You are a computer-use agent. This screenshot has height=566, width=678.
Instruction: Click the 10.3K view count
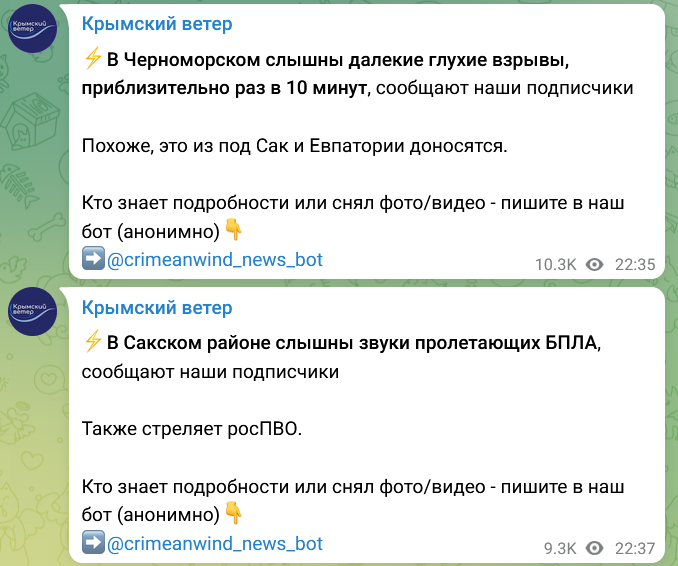[x=556, y=265]
